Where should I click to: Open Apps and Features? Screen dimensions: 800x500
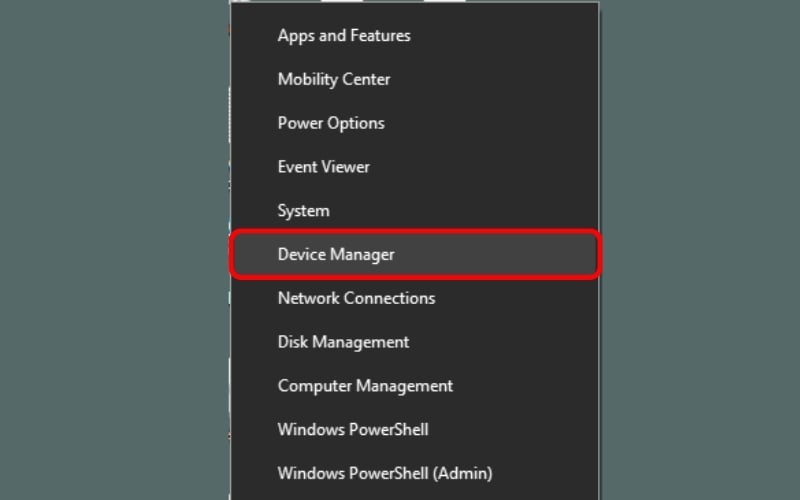(415, 36)
